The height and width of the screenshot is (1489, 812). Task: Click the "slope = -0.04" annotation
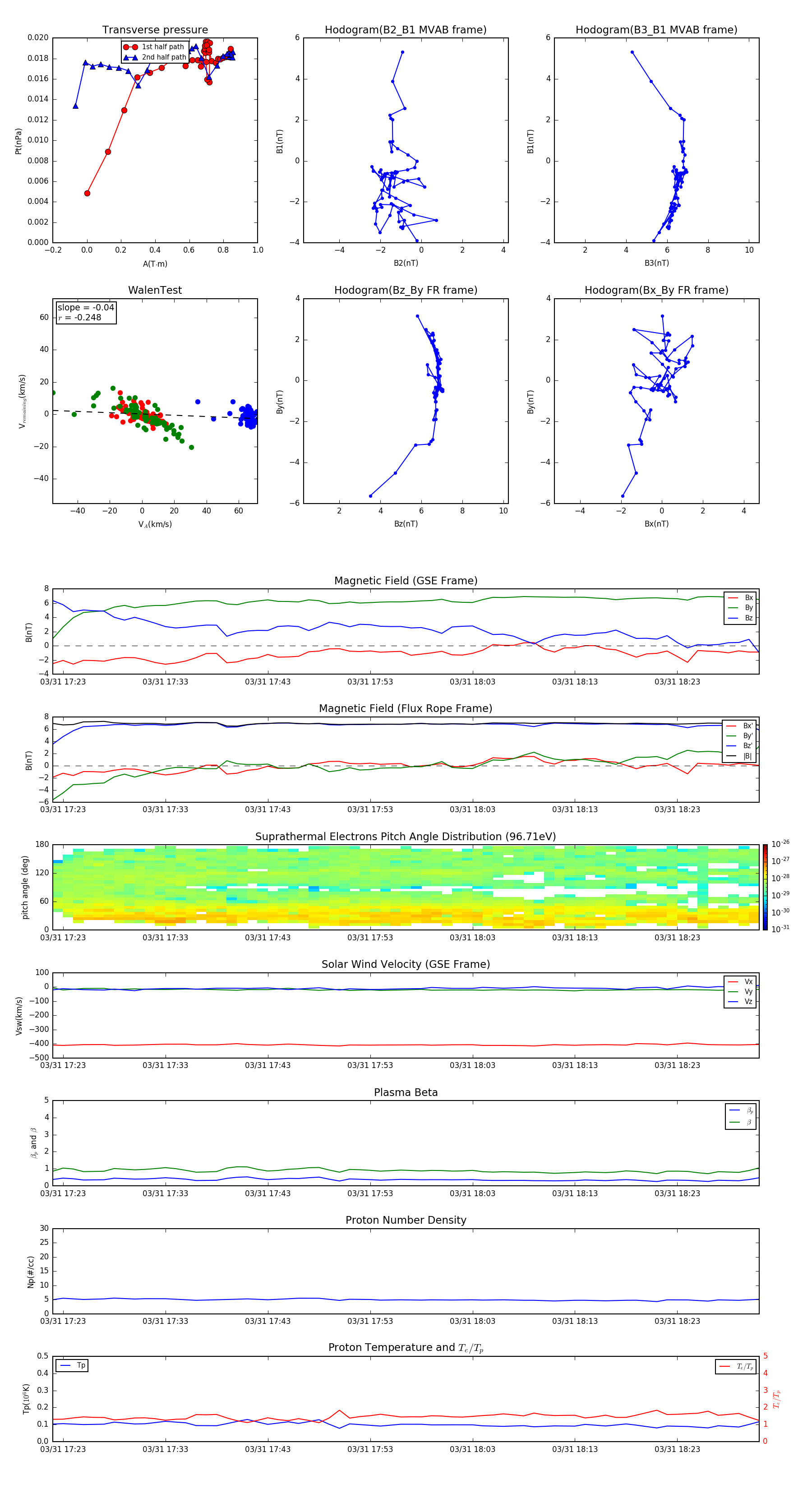pos(86,308)
